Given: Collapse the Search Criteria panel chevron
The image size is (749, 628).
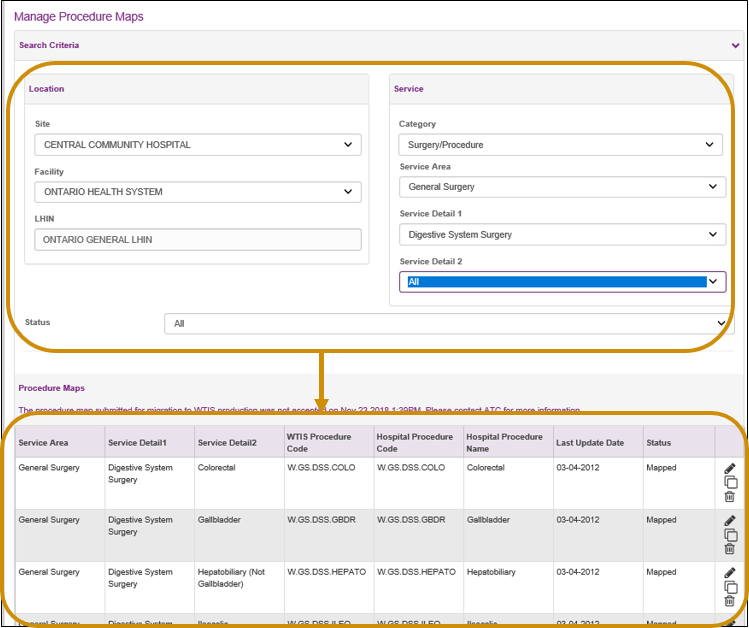Looking at the screenshot, I should click(735, 45).
